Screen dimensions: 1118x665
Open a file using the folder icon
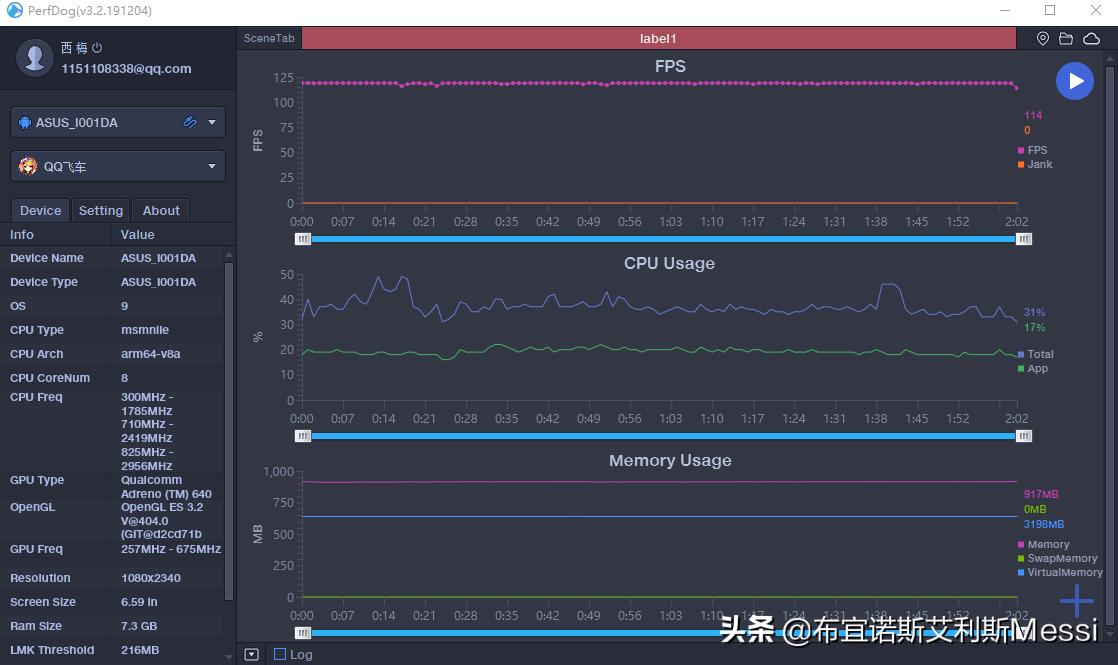[1065, 38]
